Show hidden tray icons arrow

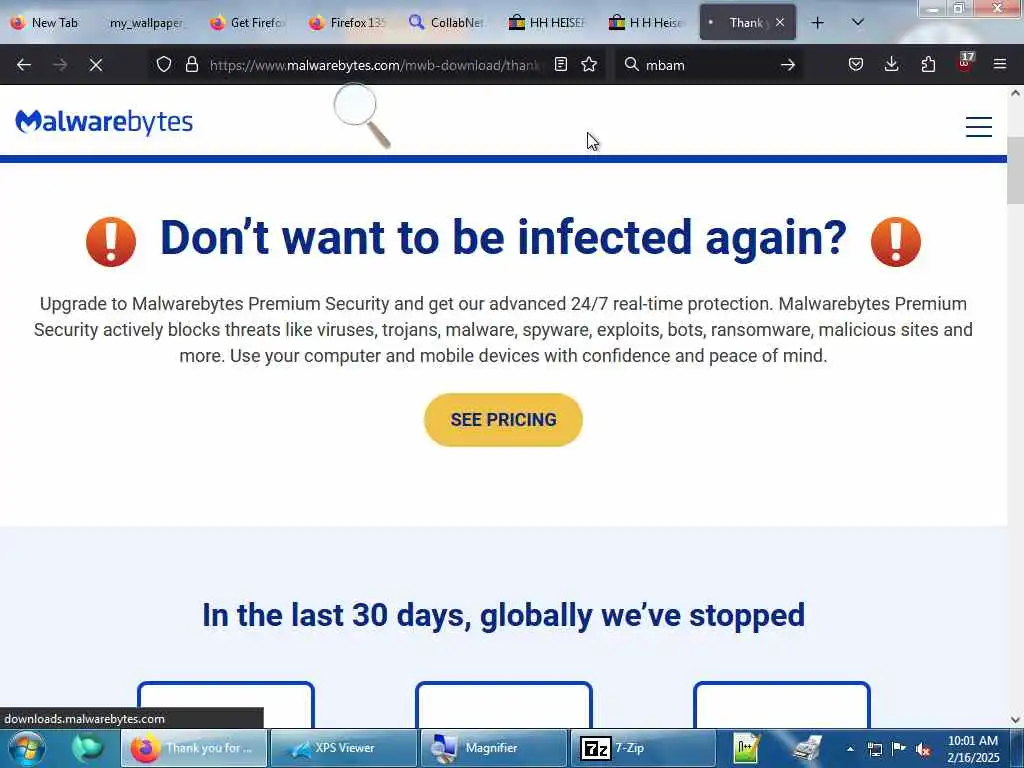coord(850,749)
